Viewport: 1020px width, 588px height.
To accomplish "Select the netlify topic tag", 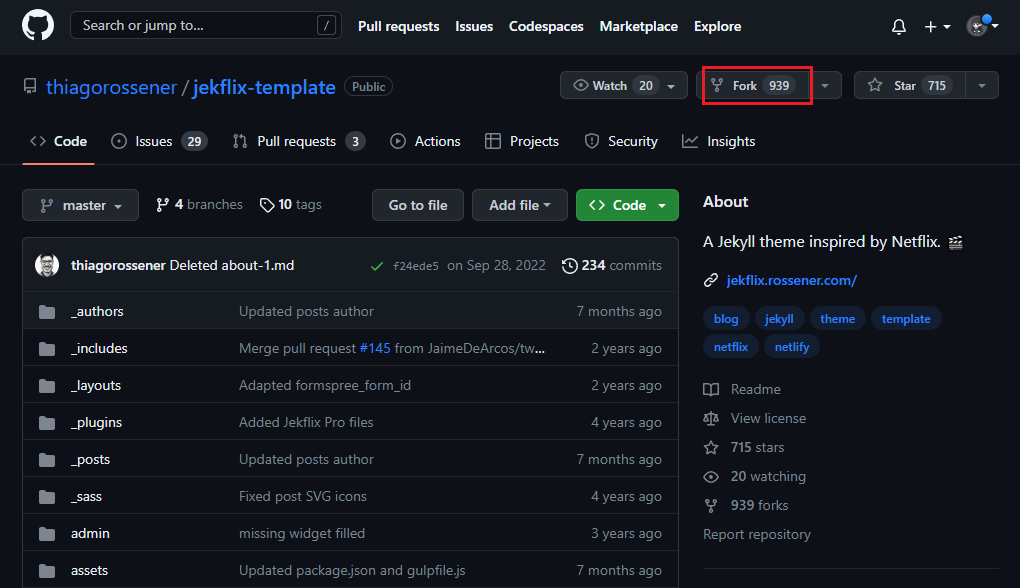I will pos(792,347).
